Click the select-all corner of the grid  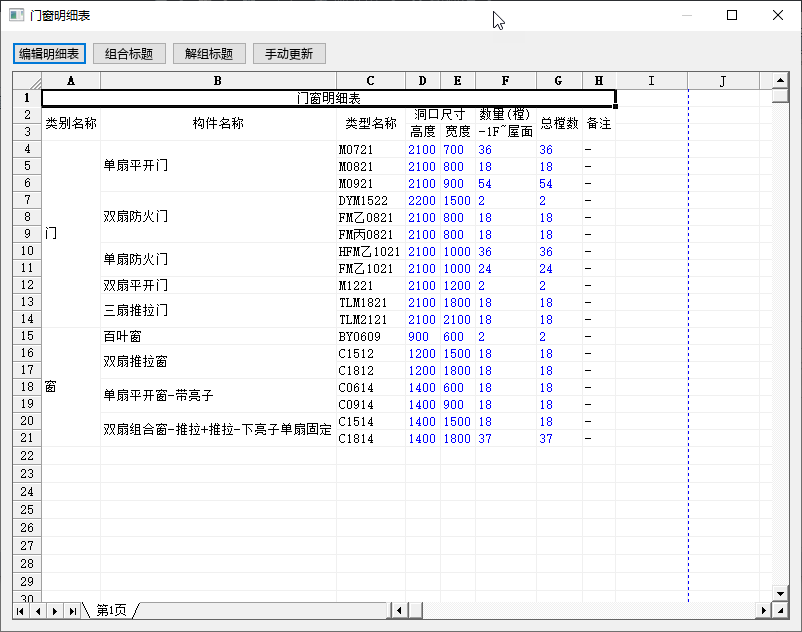[27, 81]
